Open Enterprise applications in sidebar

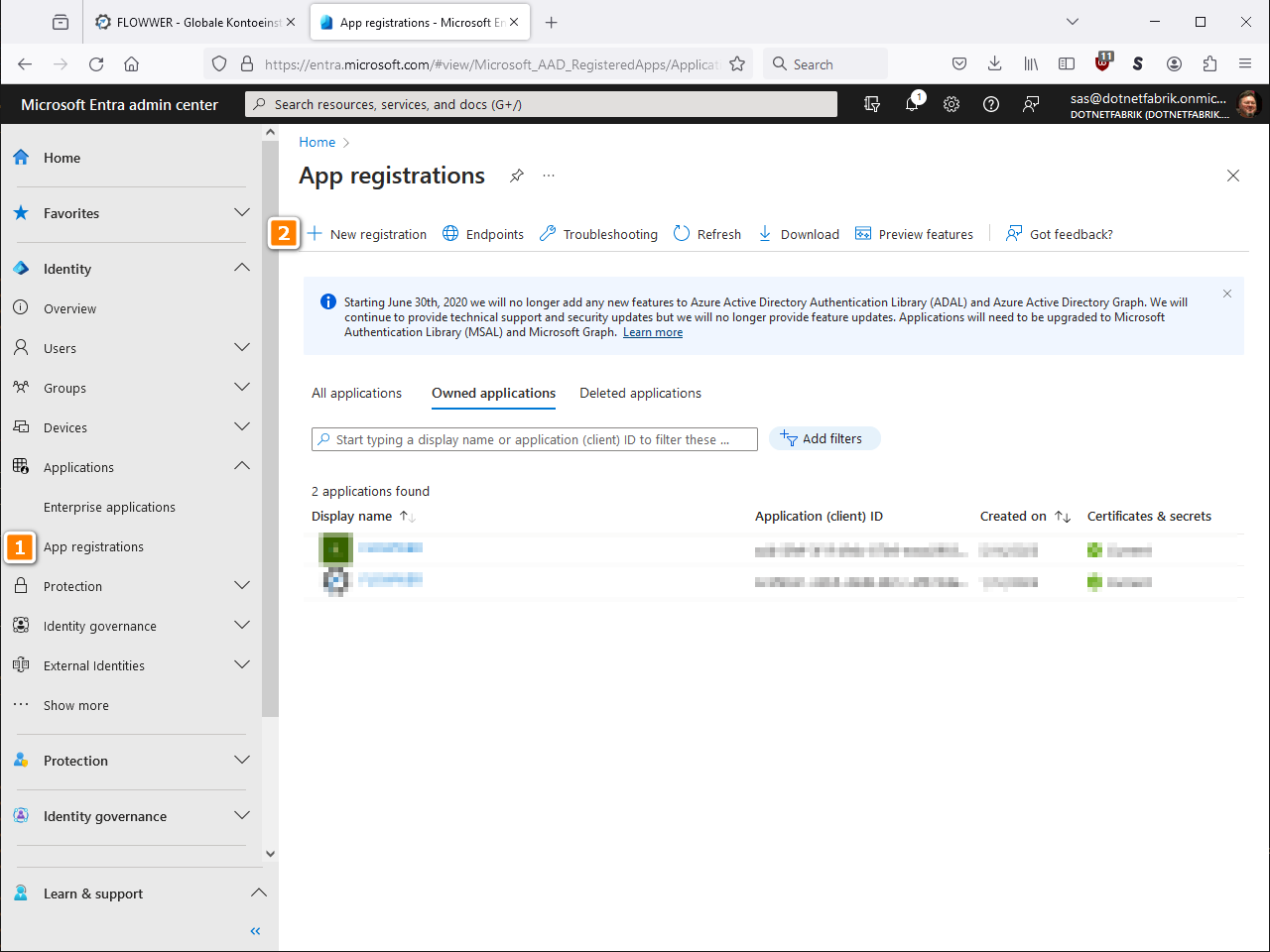point(109,507)
